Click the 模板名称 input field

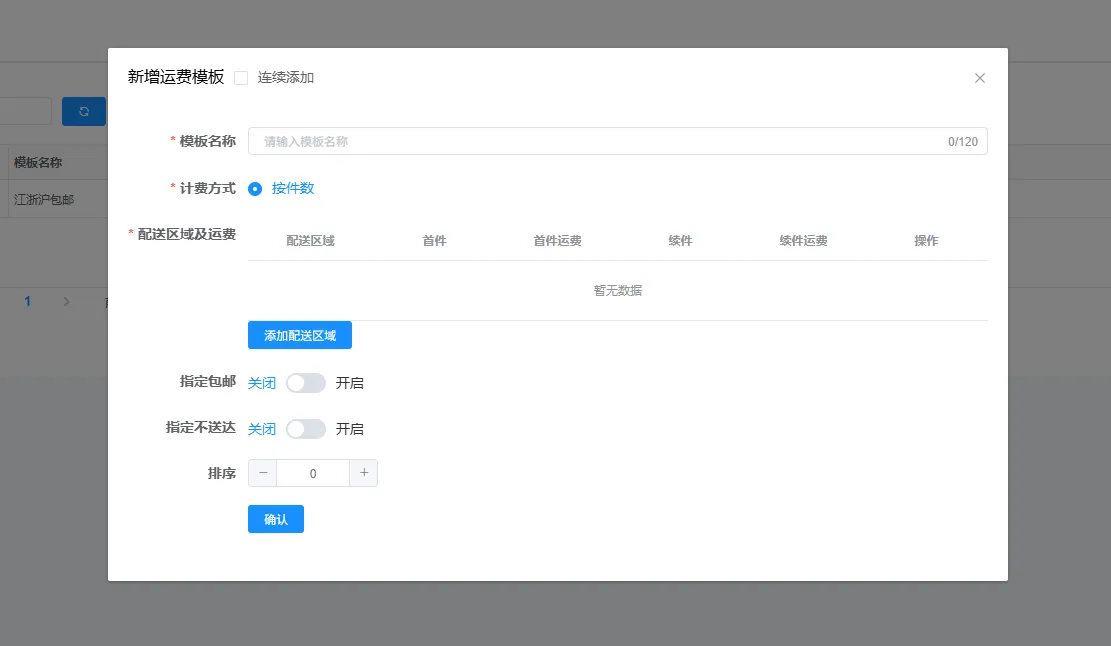[600, 141]
